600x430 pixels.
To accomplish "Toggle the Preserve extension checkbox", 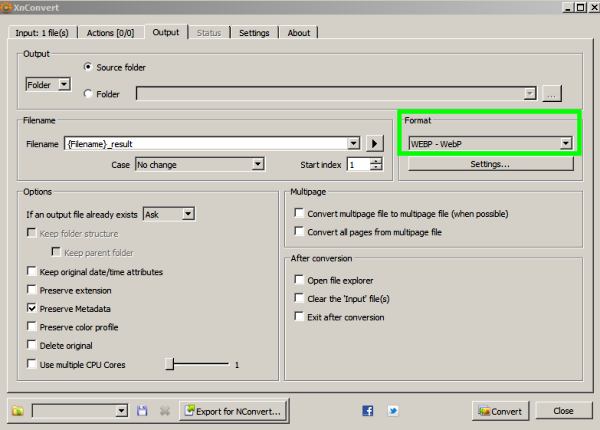I will (32, 290).
